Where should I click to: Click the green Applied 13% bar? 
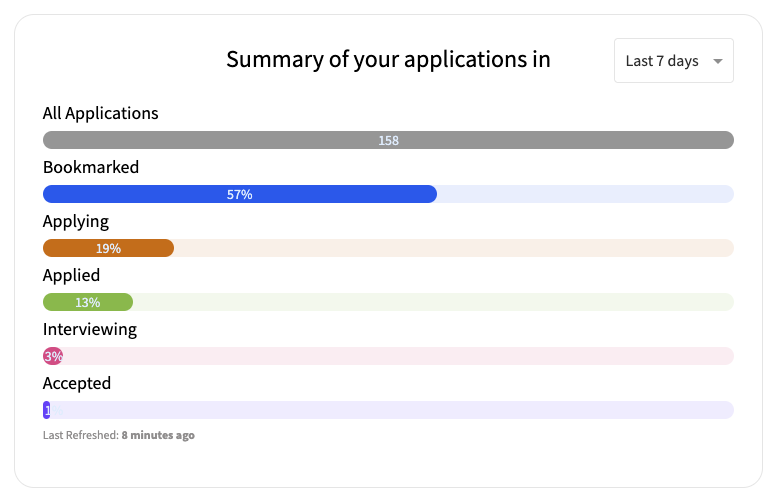tap(88, 302)
